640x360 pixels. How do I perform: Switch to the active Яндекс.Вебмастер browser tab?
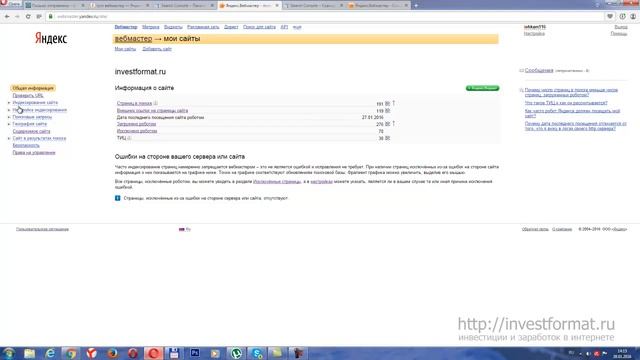pyautogui.click(x=249, y=5)
